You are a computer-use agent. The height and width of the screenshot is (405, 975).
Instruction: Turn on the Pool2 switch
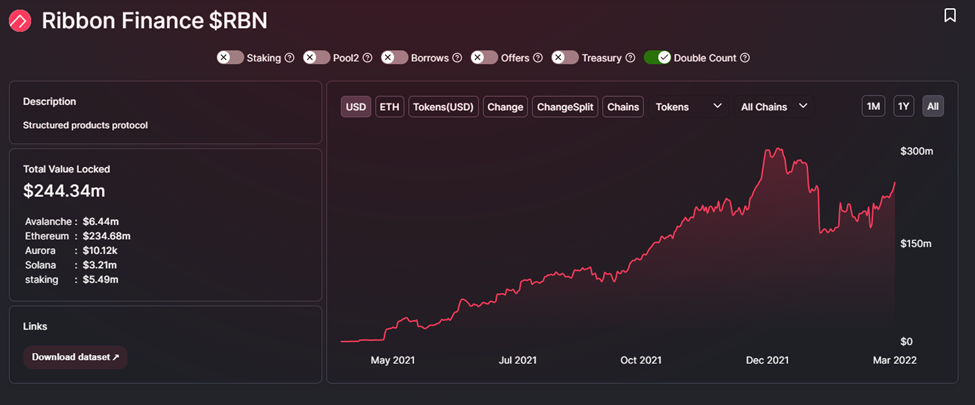click(317, 58)
